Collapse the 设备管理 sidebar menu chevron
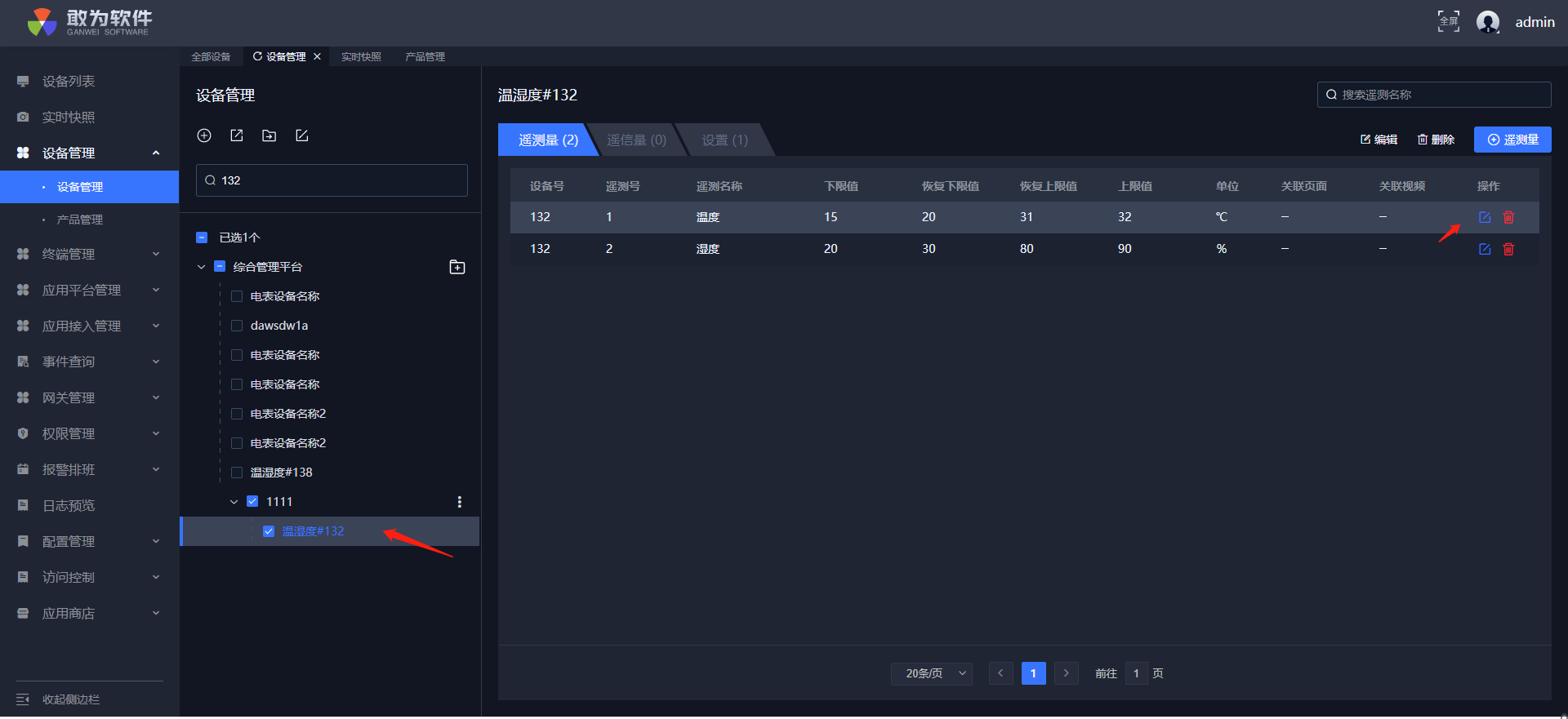The width and height of the screenshot is (1568, 719). tap(156, 153)
